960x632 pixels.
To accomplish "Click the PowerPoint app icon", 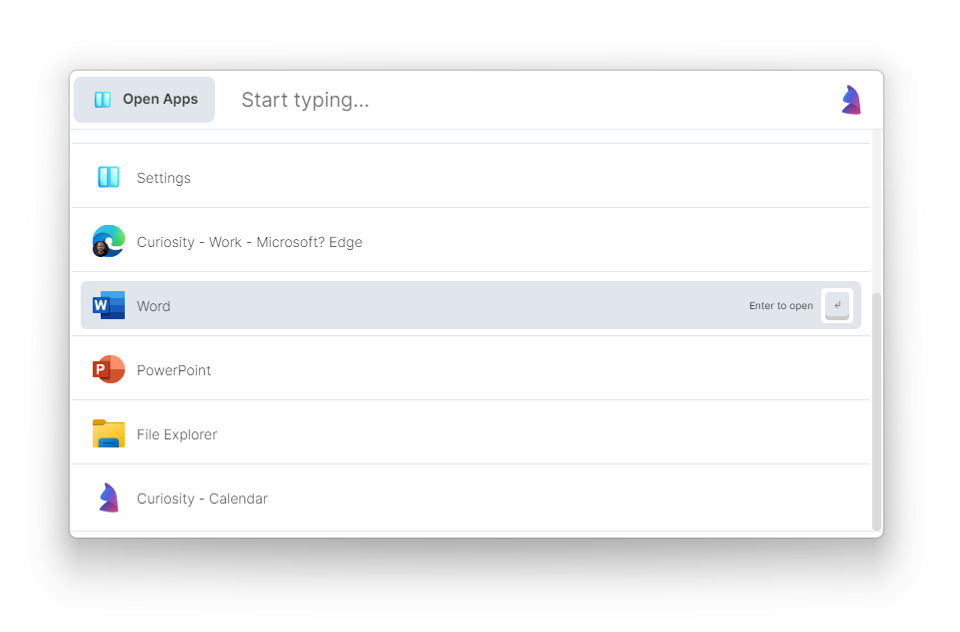I will point(108,369).
